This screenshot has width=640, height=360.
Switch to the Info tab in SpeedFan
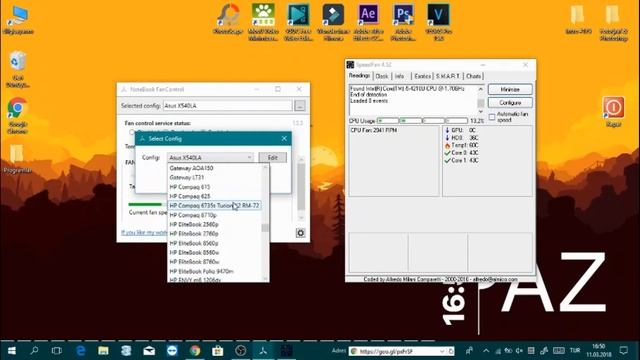(400, 76)
